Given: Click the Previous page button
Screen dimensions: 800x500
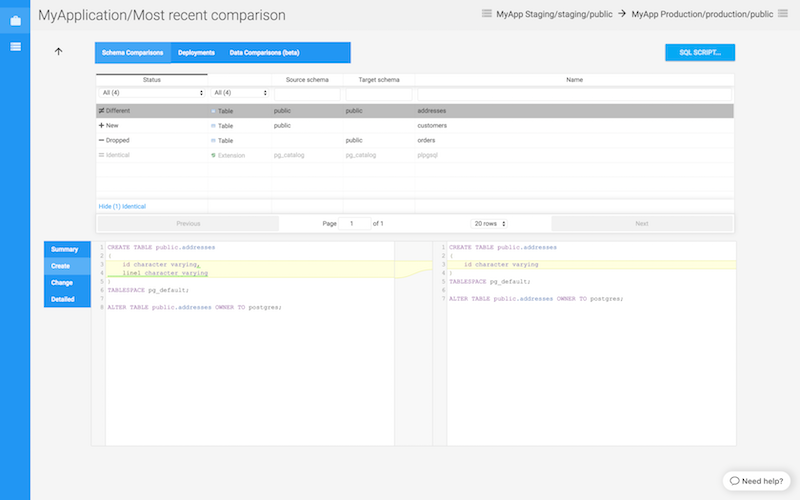Looking at the screenshot, I should (188, 223).
